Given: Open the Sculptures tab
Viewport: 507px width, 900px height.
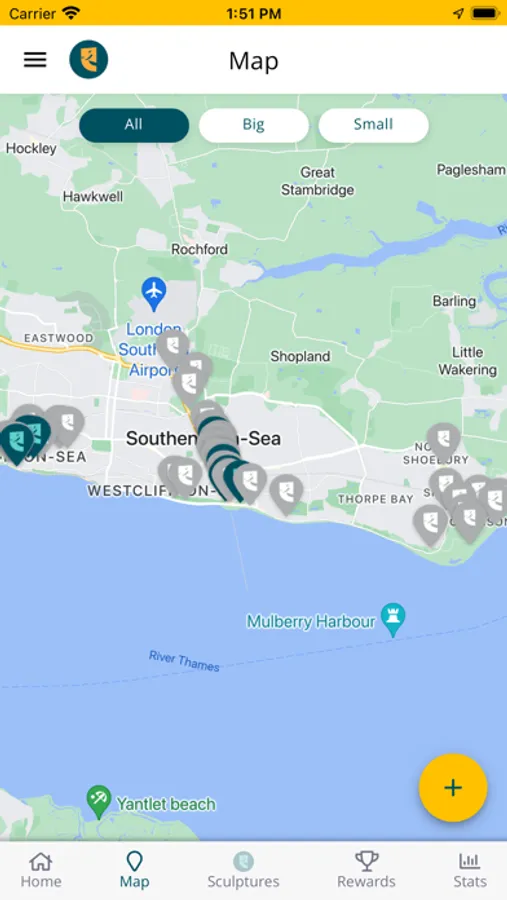Looking at the screenshot, I should point(243,870).
